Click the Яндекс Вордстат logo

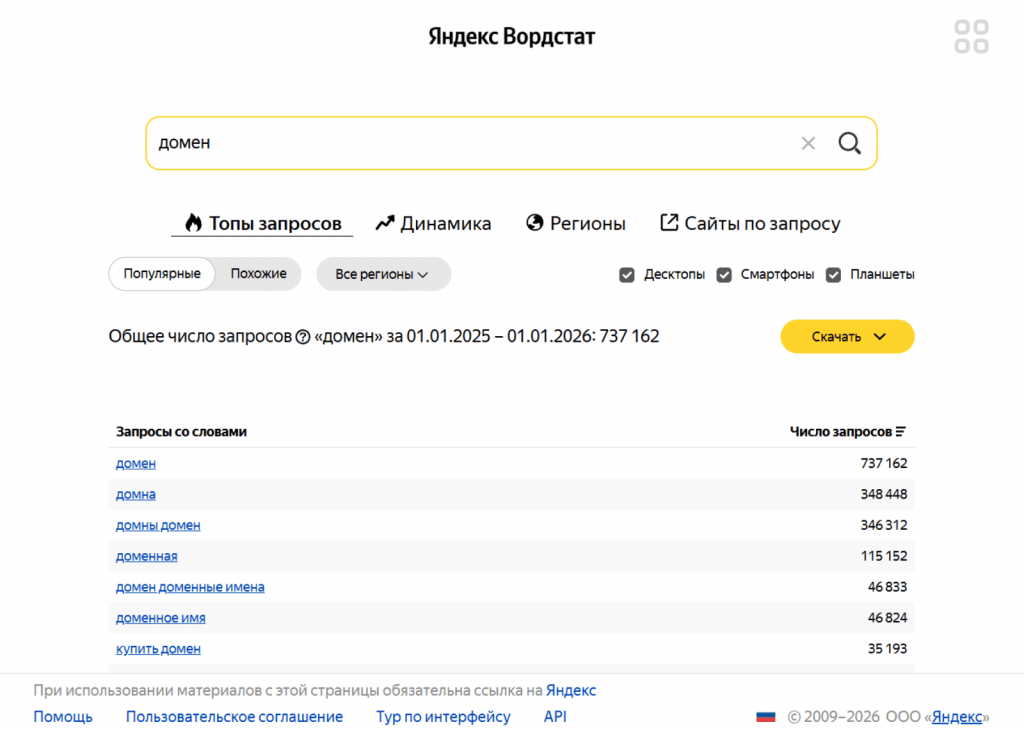point(512,37)
